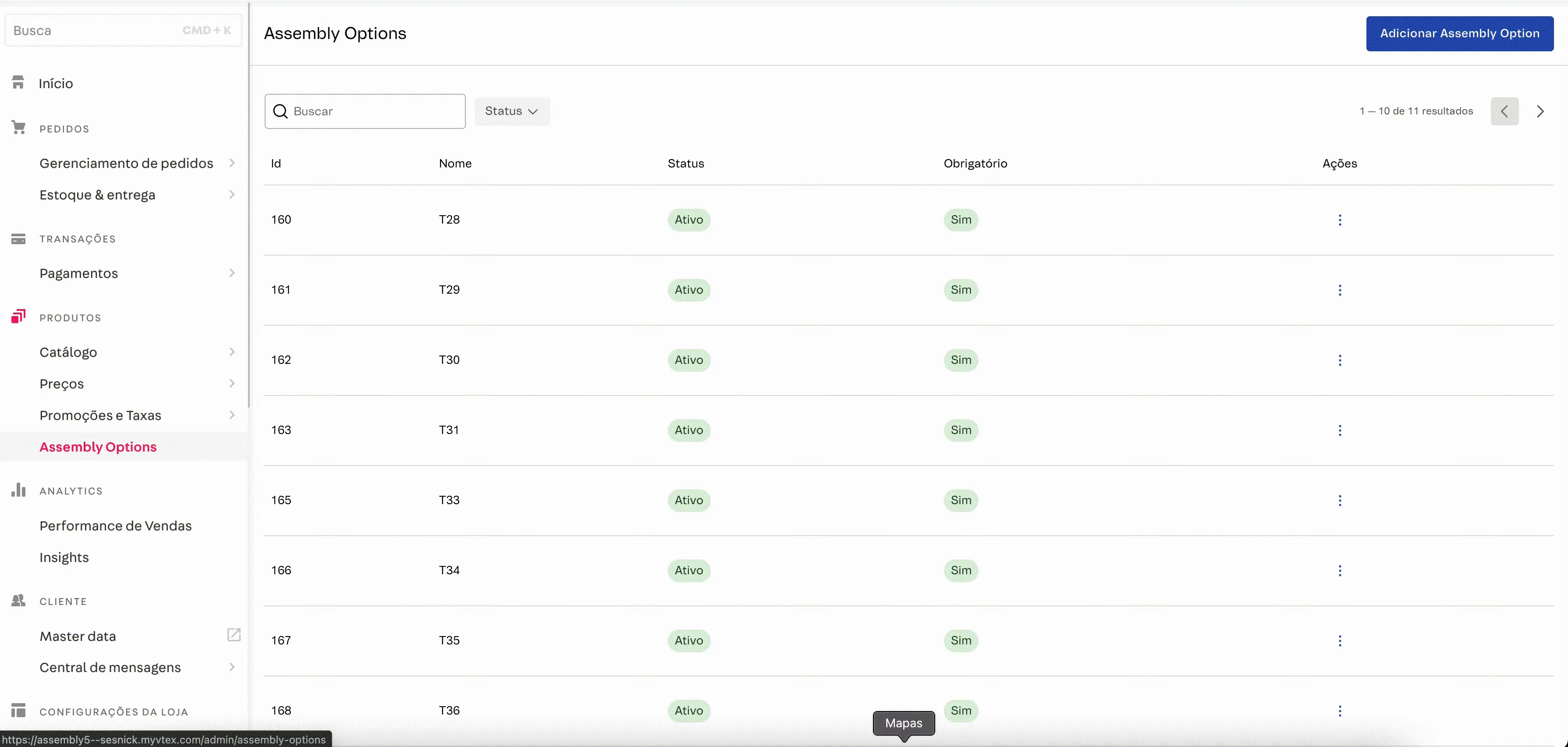Open the Insights page

[x=63, y=556]
